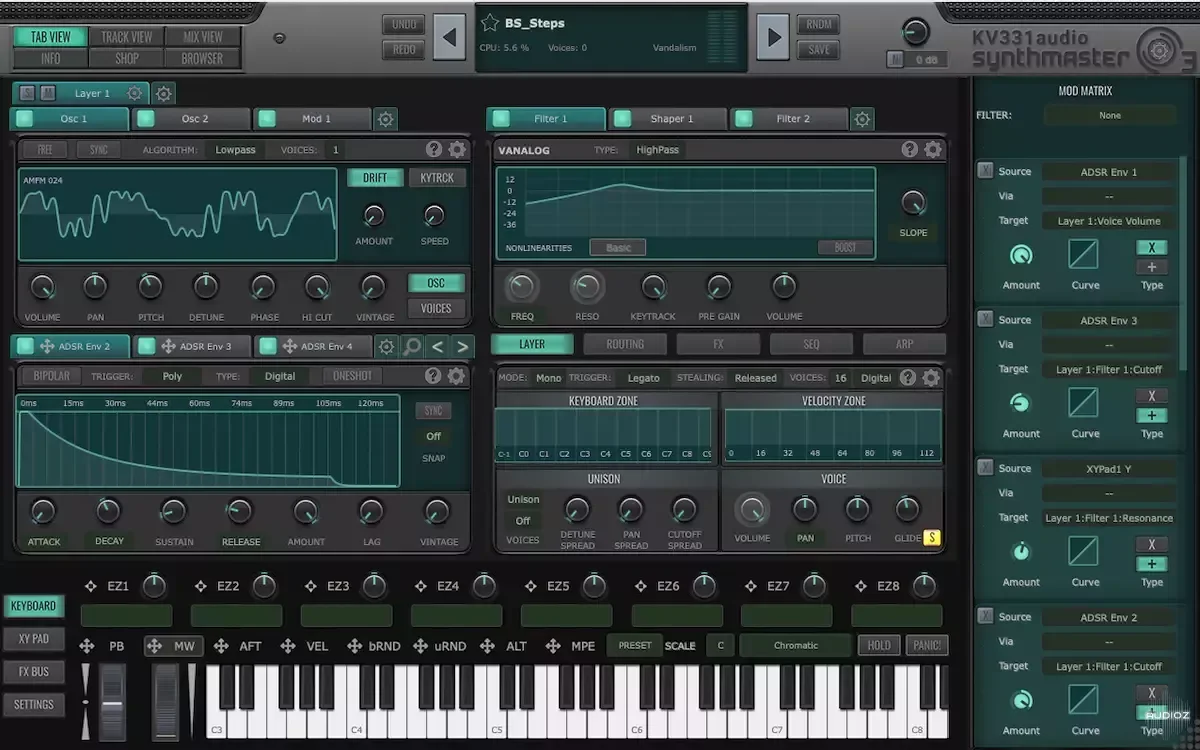Open the NONLINEARITIES Basic dropdown
This screenshot has width=1200, height=750.
tap(617, 247)
